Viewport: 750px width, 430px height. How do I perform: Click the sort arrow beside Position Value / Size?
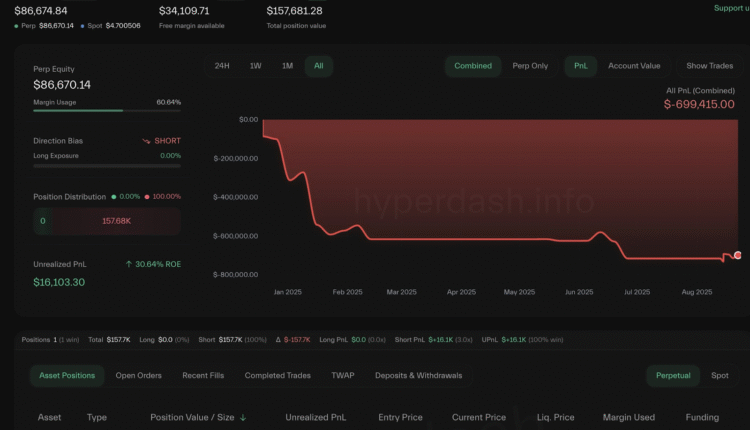tap(243, 418)
